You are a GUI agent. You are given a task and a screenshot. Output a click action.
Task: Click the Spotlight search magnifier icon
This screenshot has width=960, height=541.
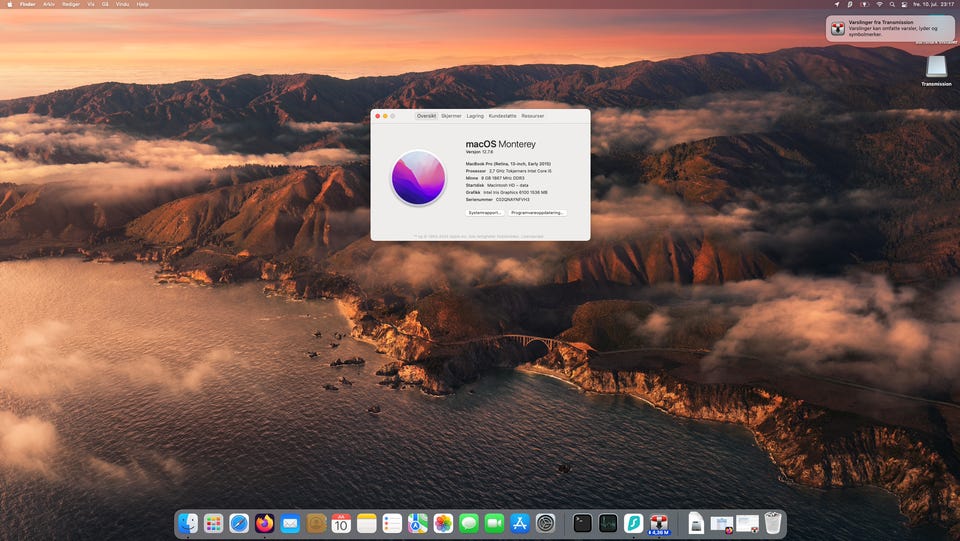pos(892,4)
